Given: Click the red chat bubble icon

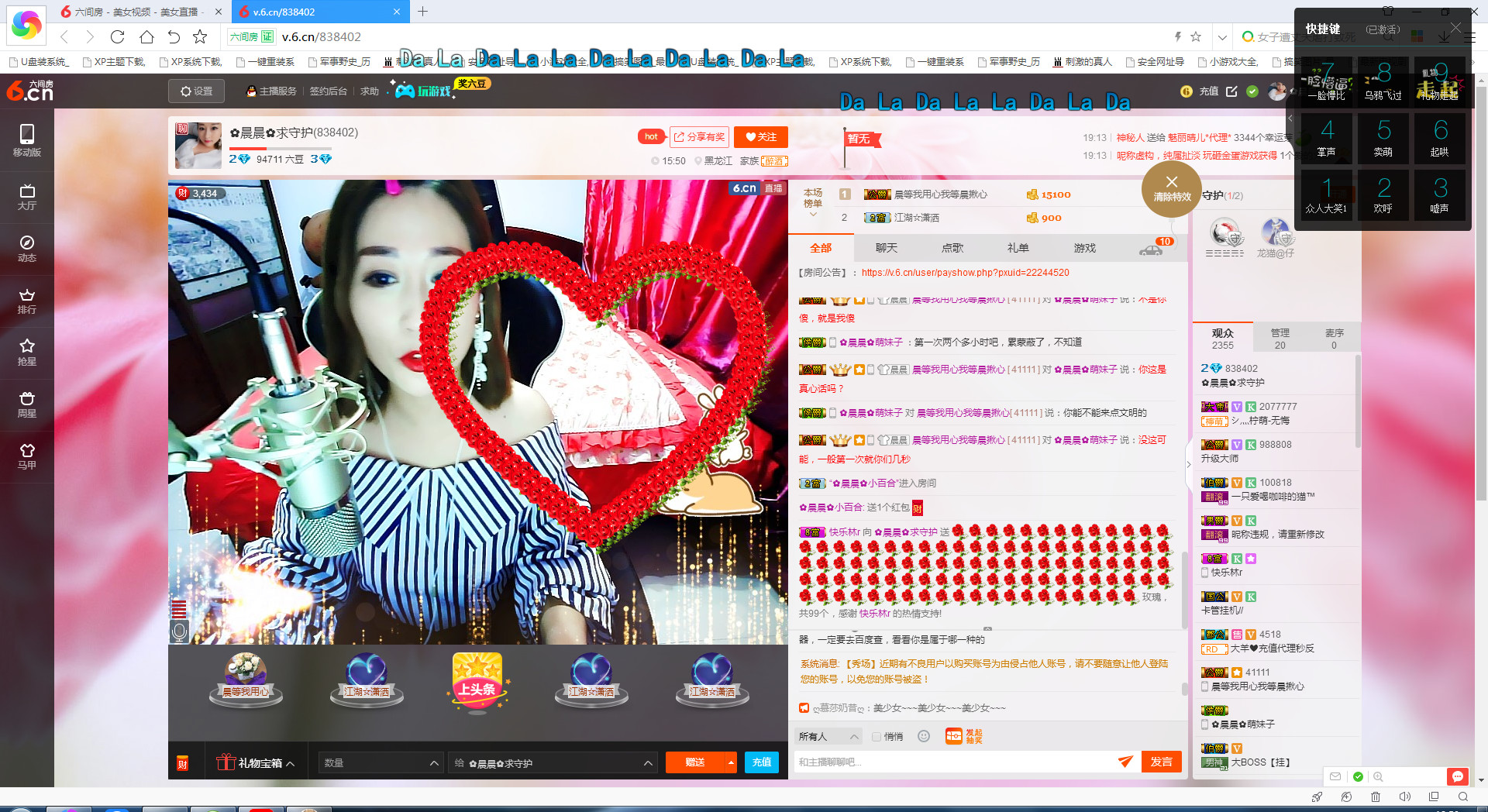Looking at the screenshot, I should (x=1457, y=776).
